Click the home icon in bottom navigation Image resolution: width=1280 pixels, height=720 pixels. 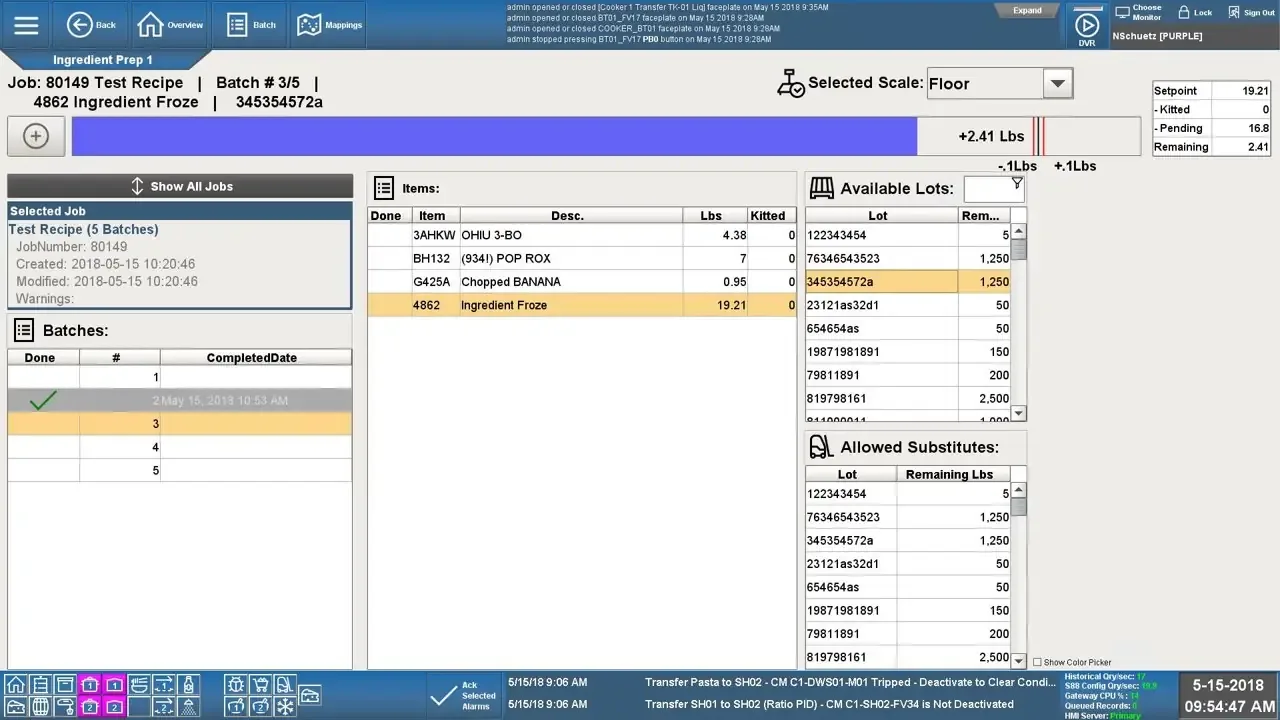pyautogui.click(x=16, y=684)
